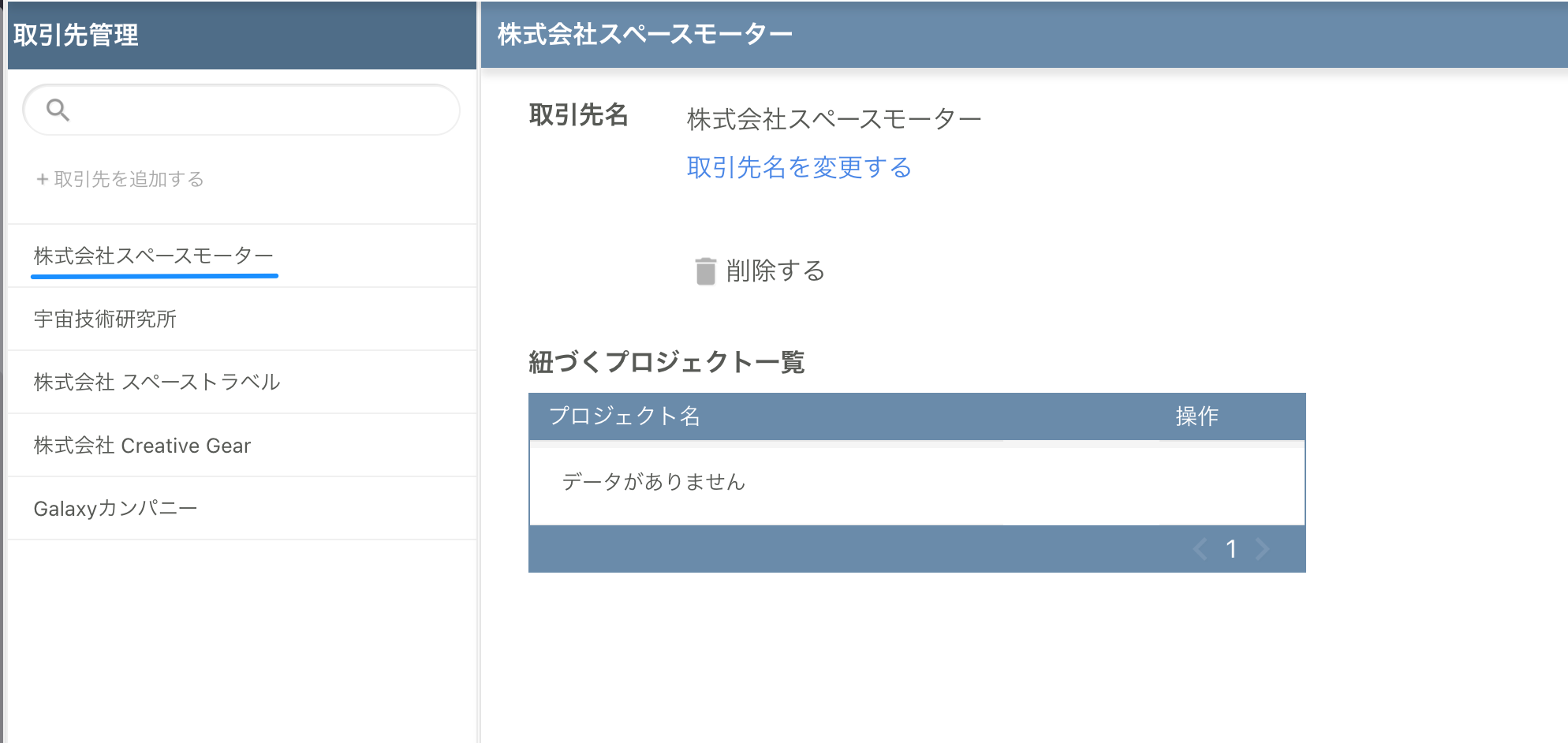Select 株式会社 スペーストラベル in the sidebar
Viewport: 1568px width, 743px height.
tap(156, 382)
